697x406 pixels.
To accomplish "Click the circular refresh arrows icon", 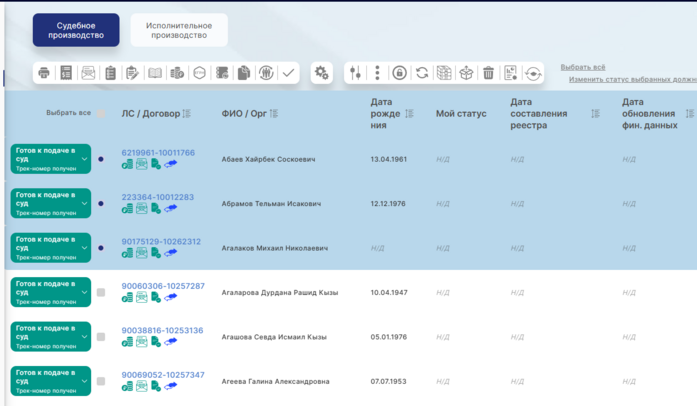I will [422, 73].
